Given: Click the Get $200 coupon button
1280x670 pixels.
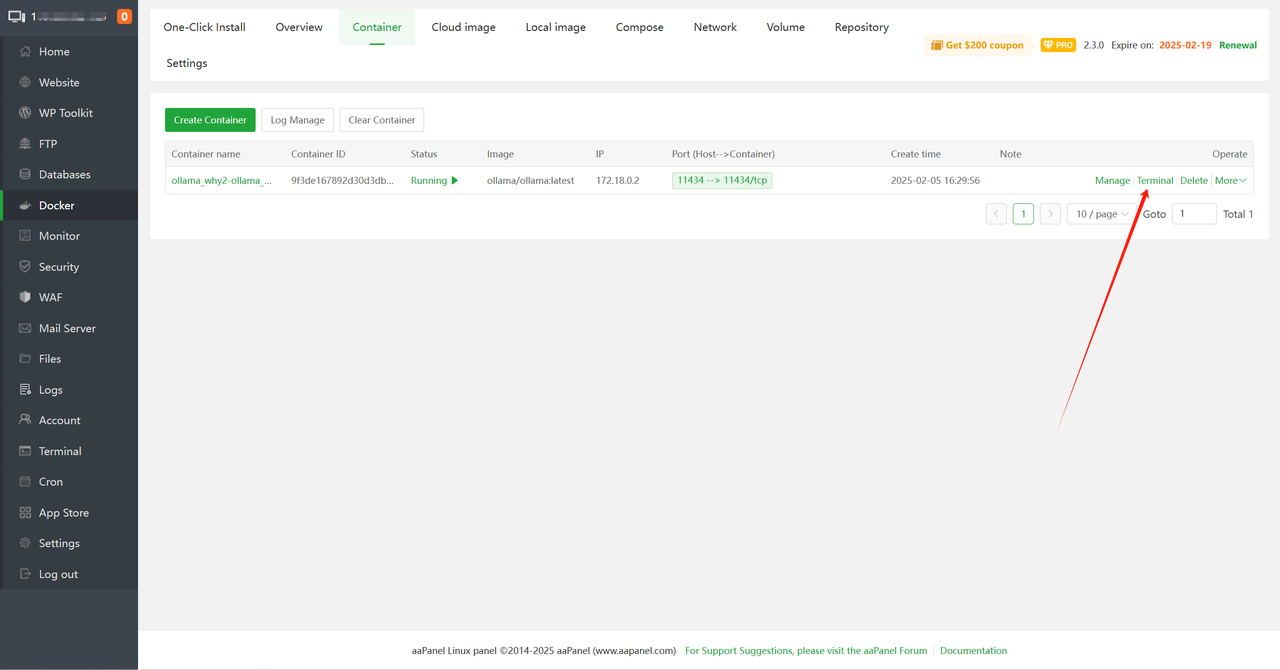Looking at the screenshot, I should [977, 45].
